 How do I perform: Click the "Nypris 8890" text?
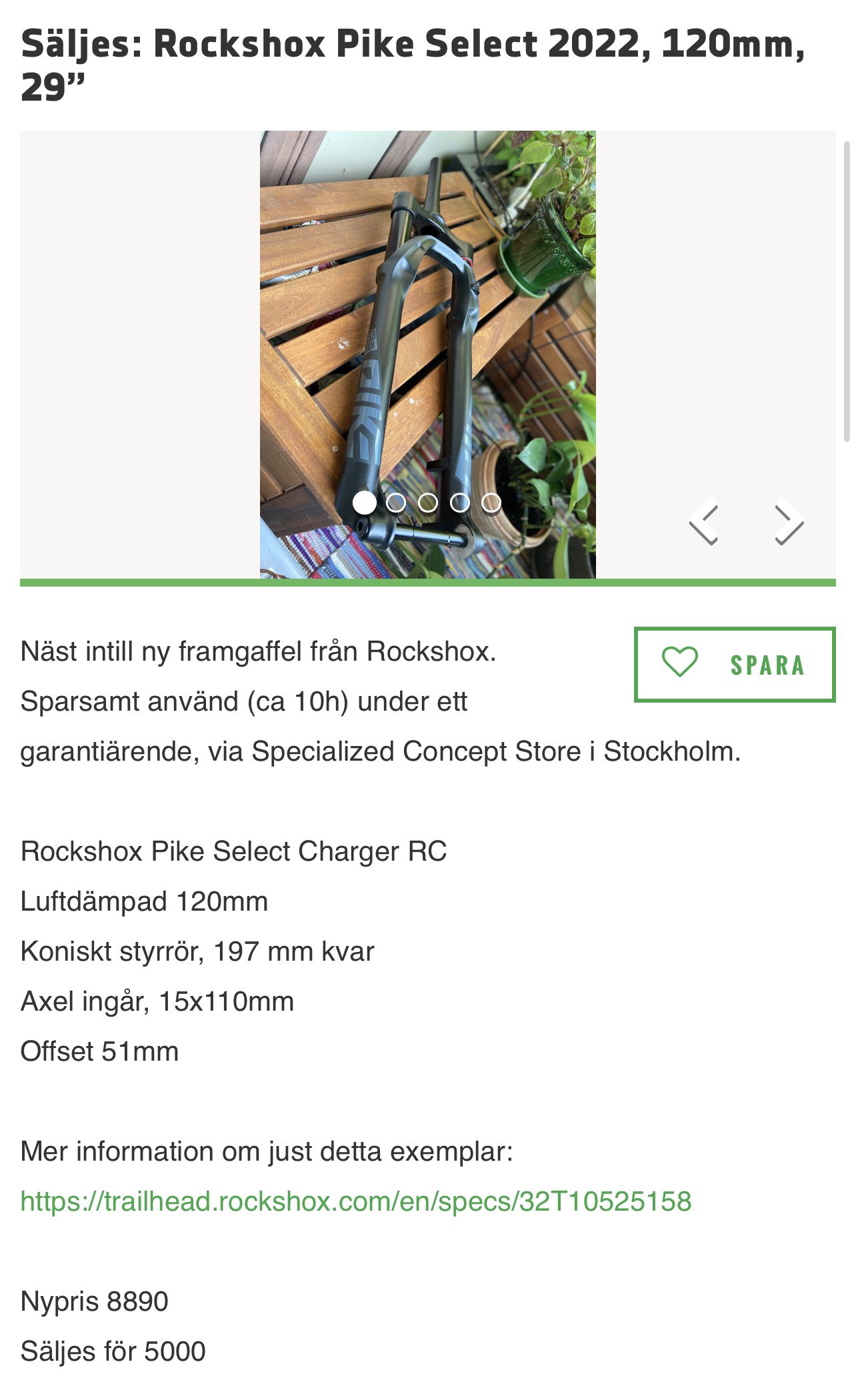[x=95, y=1301]
